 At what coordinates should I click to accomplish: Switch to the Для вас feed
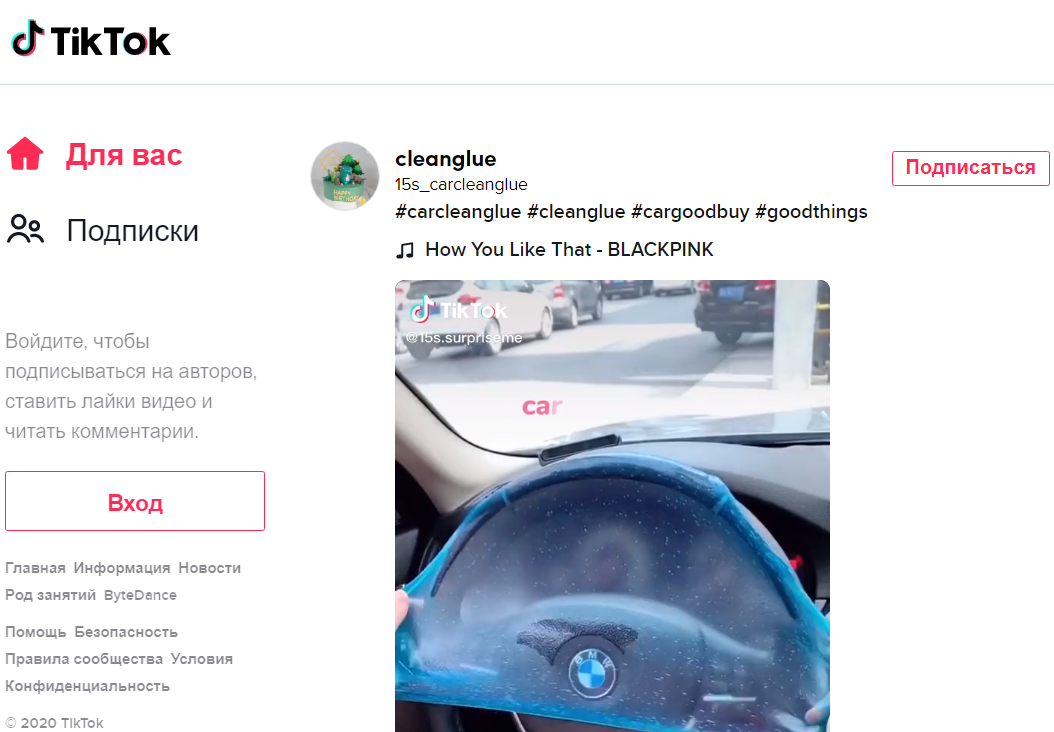(x=124, y=155)
